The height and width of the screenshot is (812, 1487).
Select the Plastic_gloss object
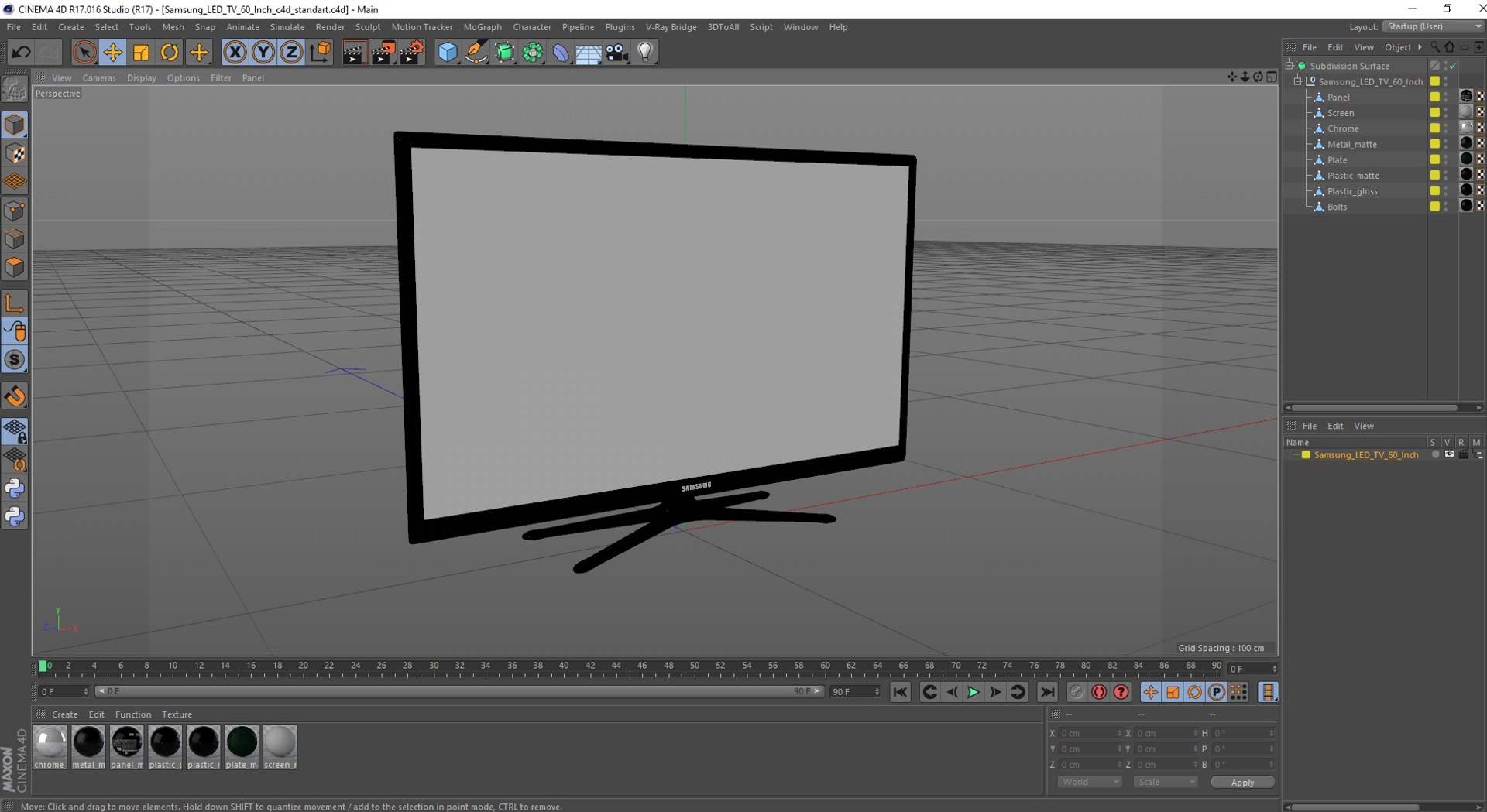point(1352,191)
